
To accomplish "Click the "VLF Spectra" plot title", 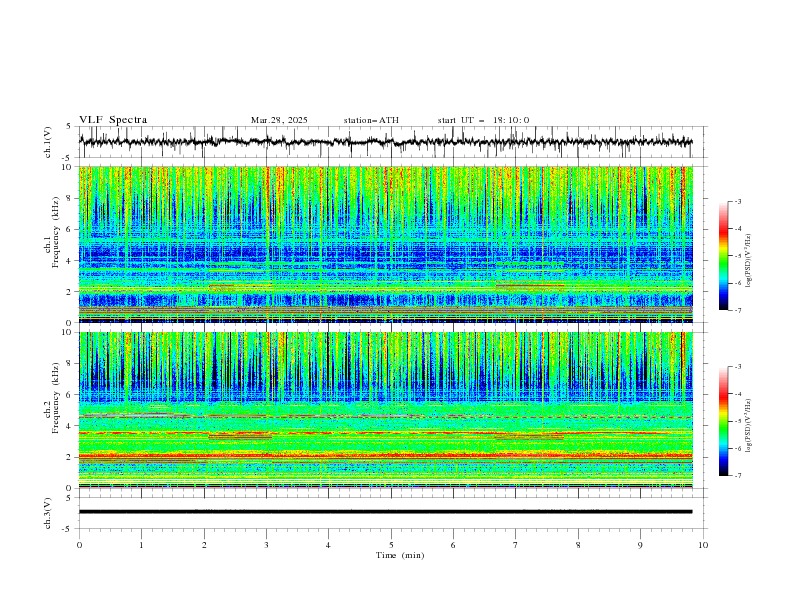I will click(113, 120).
